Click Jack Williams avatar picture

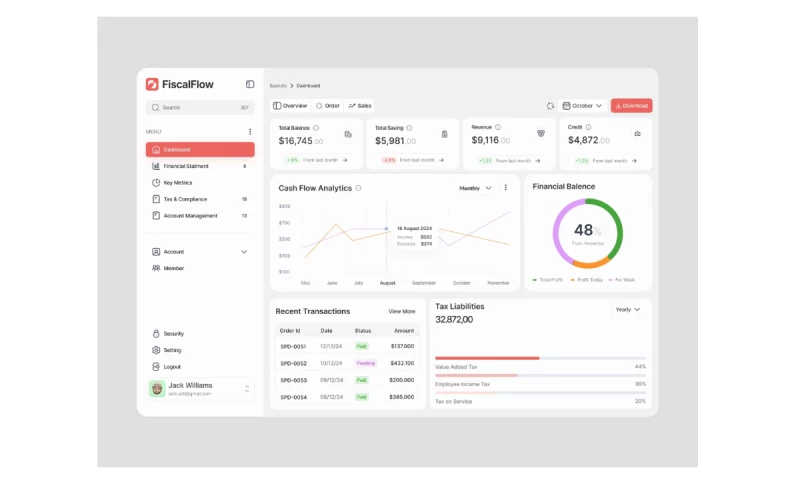pyautogui.click(x=157, y=389)
